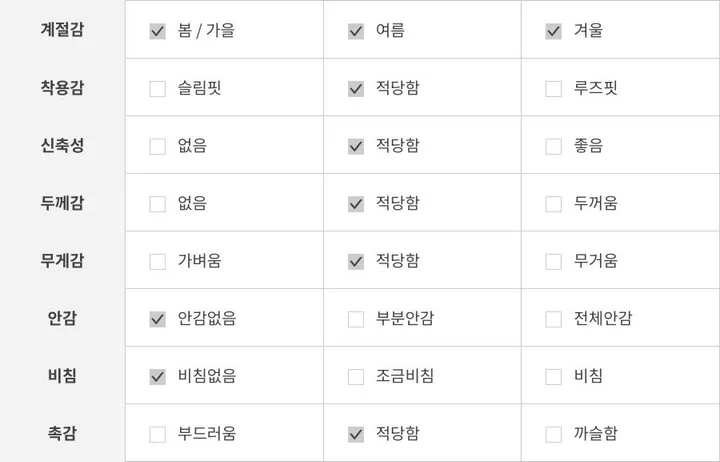Uncheck 적당함 in the 촉감 row
This screenshot has height=462, width=720.
click(x=356, y=434)
